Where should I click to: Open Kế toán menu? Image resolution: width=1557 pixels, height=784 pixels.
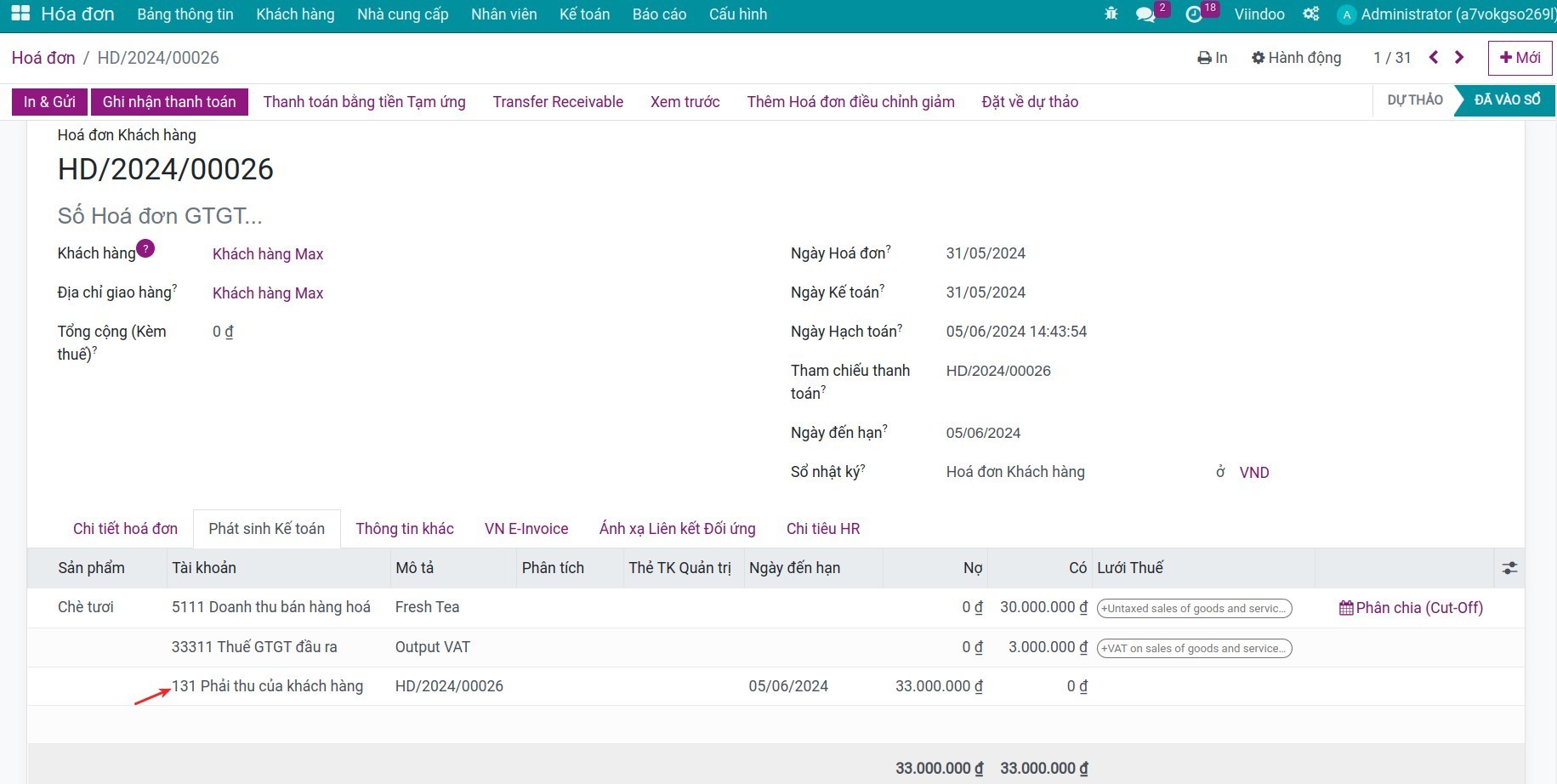(x=585, y=14)
